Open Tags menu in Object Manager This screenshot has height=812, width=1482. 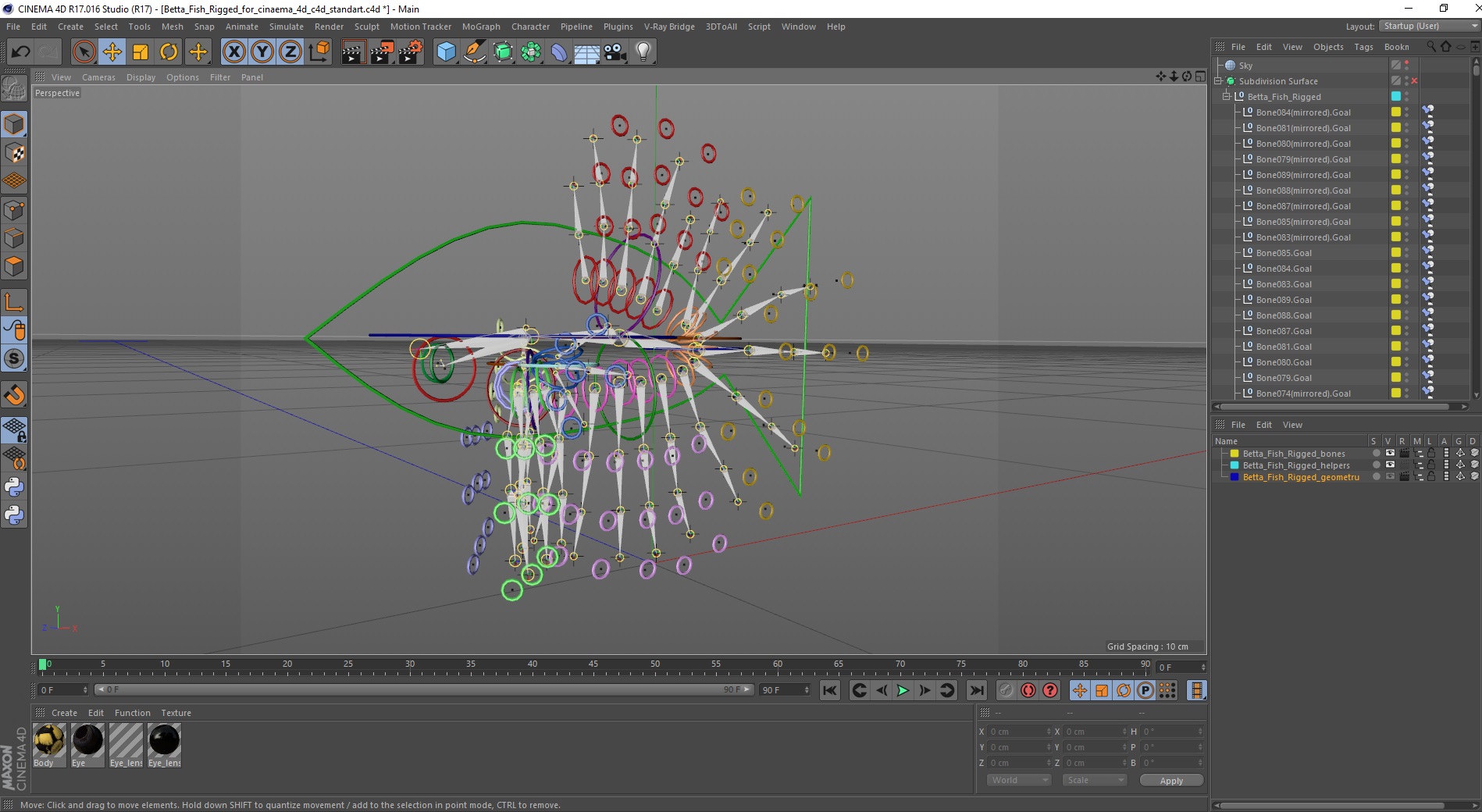tap(1363, 47)
